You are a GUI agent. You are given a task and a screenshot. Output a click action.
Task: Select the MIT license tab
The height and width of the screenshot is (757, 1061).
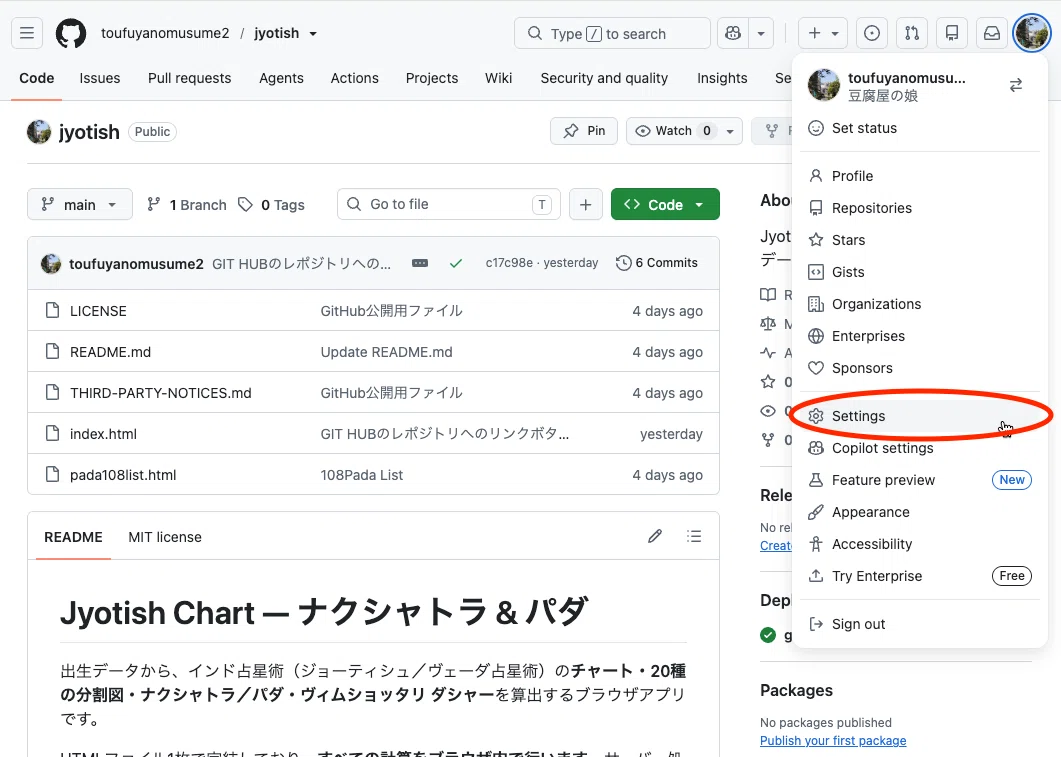click(x=165, y=536)
